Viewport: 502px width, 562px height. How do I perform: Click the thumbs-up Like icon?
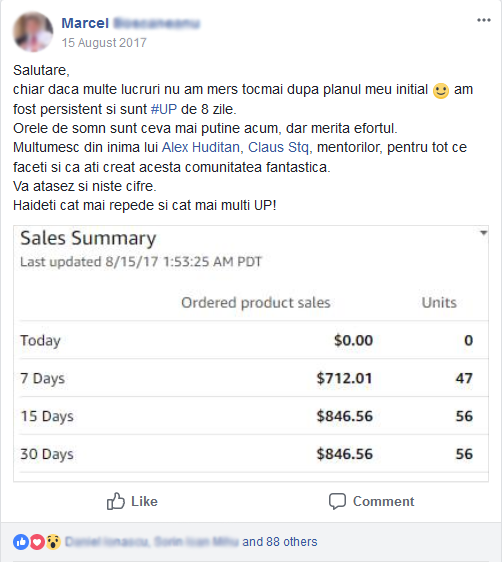[x=116, y=501]
